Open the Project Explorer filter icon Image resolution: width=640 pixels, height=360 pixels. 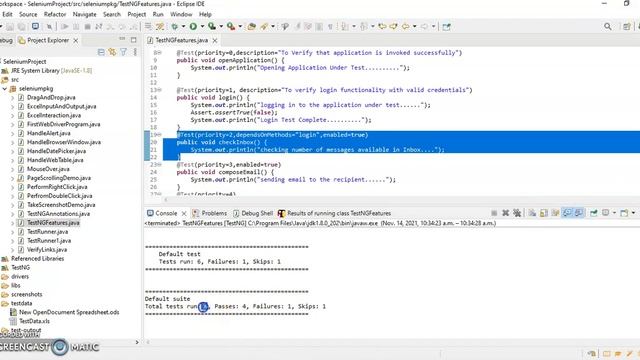click(123, 52)
